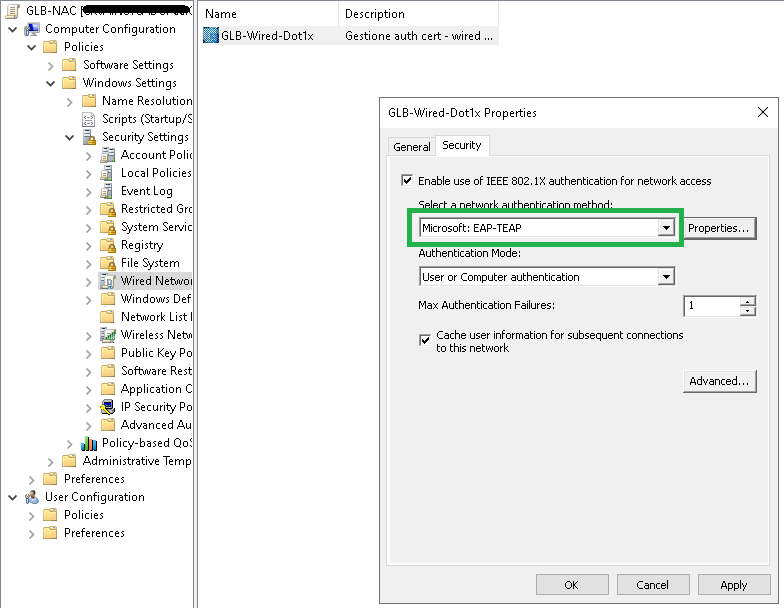
Task: Click the Policy-based QoS chart icon
Action: [x=89, y=443]
